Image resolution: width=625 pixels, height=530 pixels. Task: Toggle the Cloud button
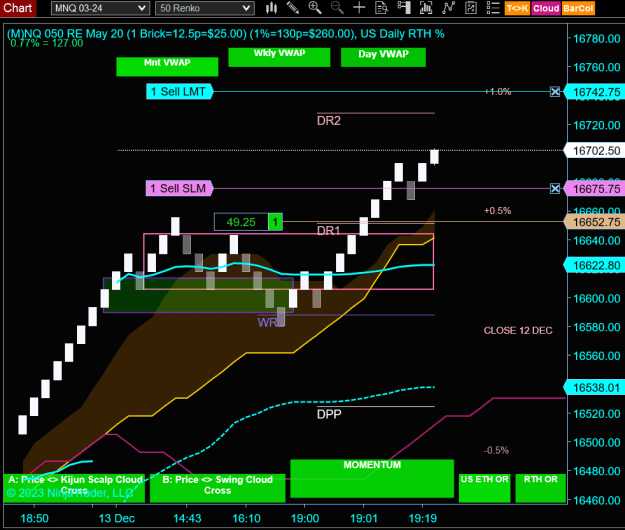coord(546,8)
